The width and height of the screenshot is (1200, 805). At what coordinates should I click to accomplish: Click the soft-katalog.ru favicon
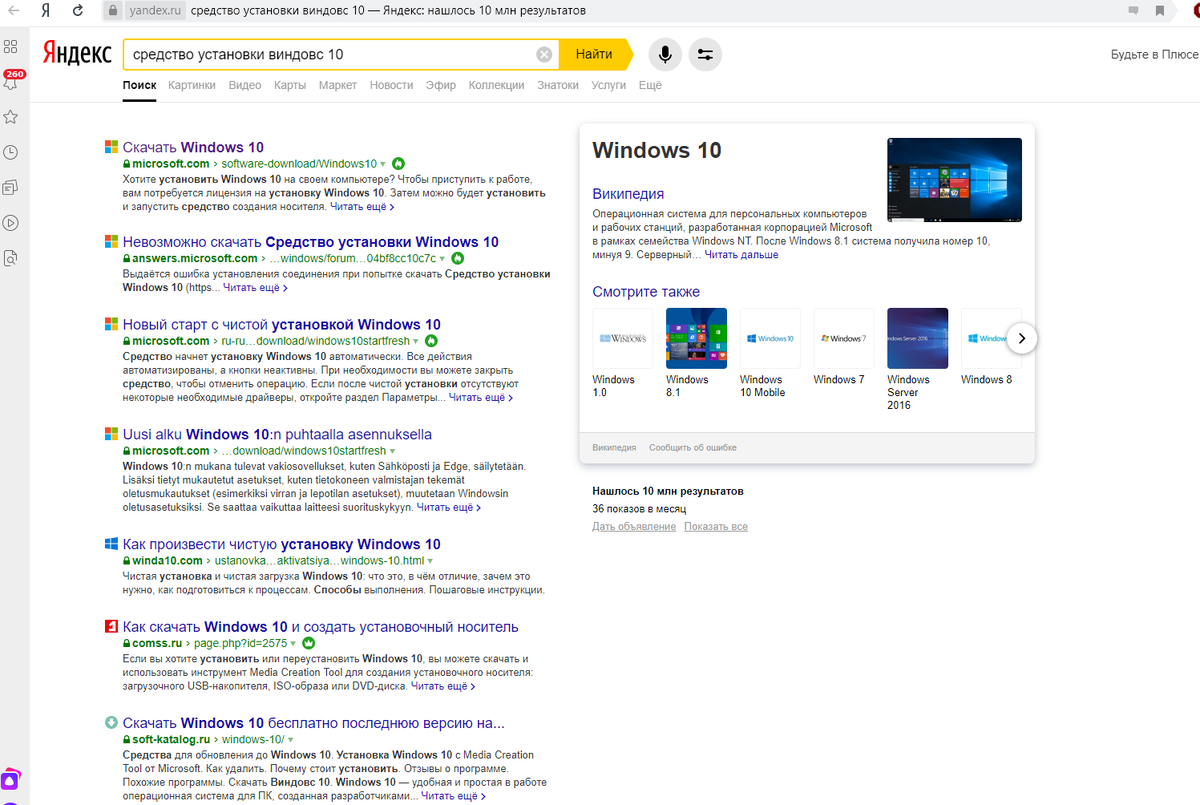pyautogui.click(x=111, y=723)
